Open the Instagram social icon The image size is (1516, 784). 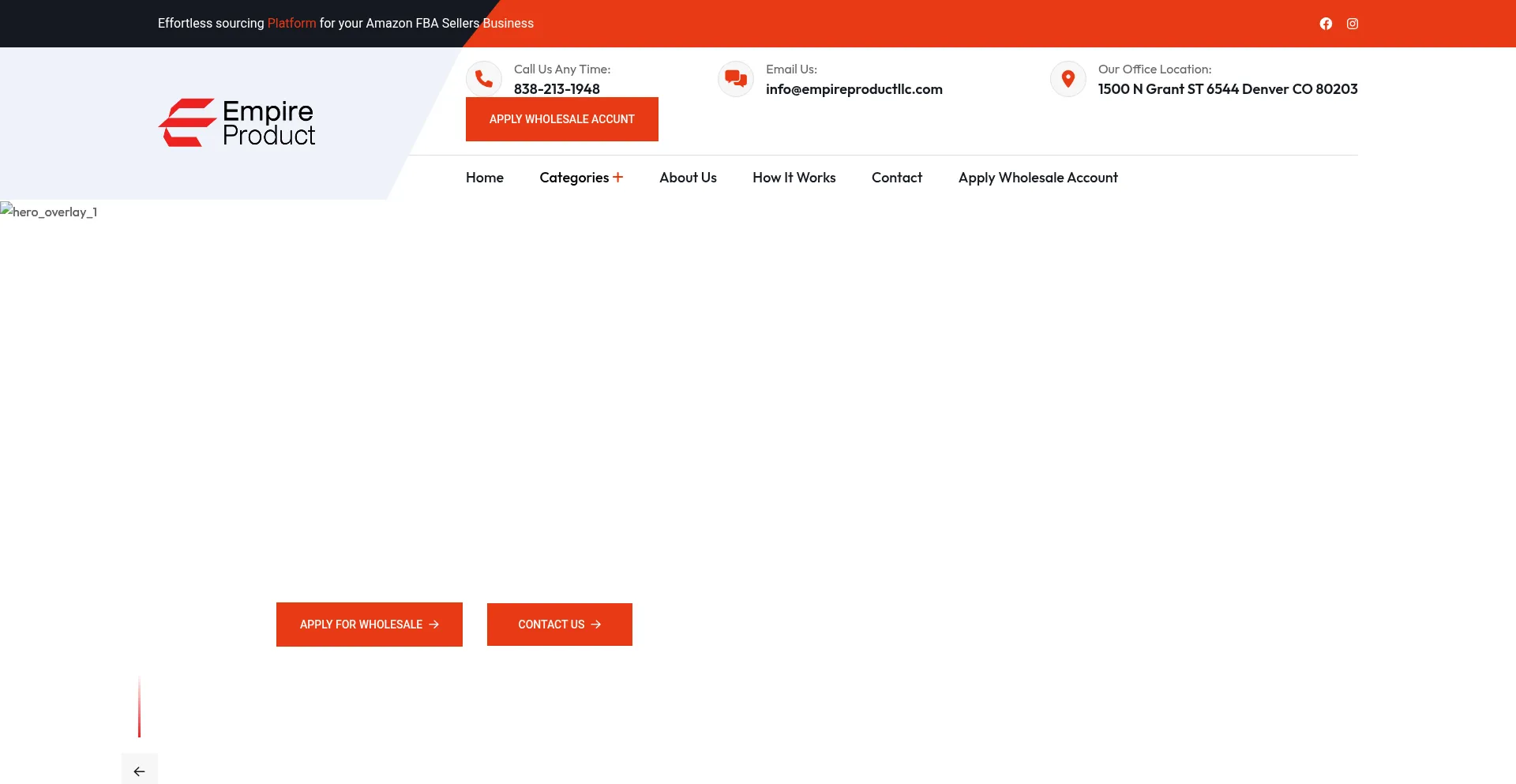click(x=1353, y=24)
